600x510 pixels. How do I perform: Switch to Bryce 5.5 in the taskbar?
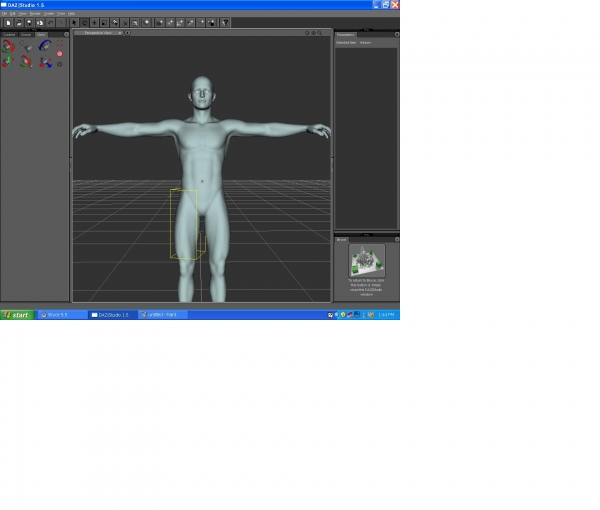tap(62, 315)
